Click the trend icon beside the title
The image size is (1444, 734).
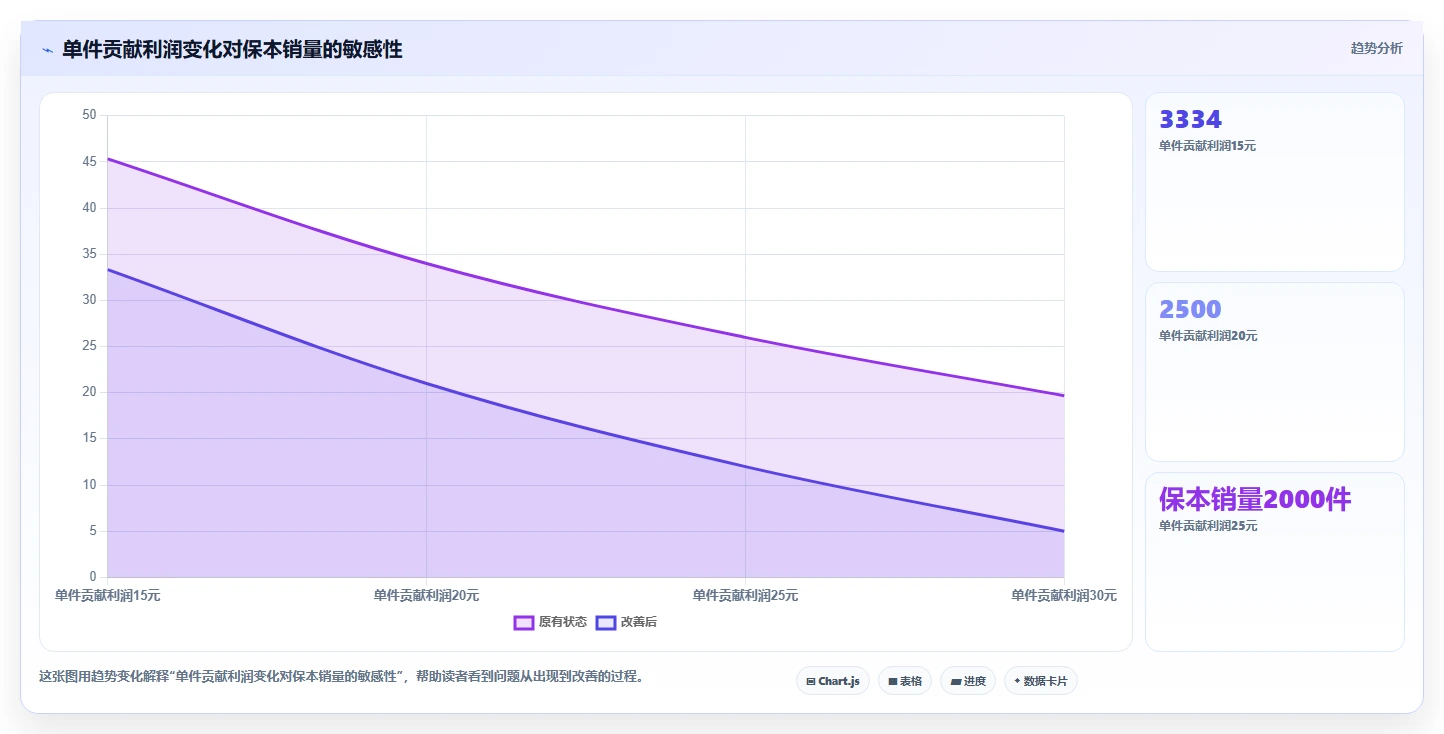(x=47, y=50)
